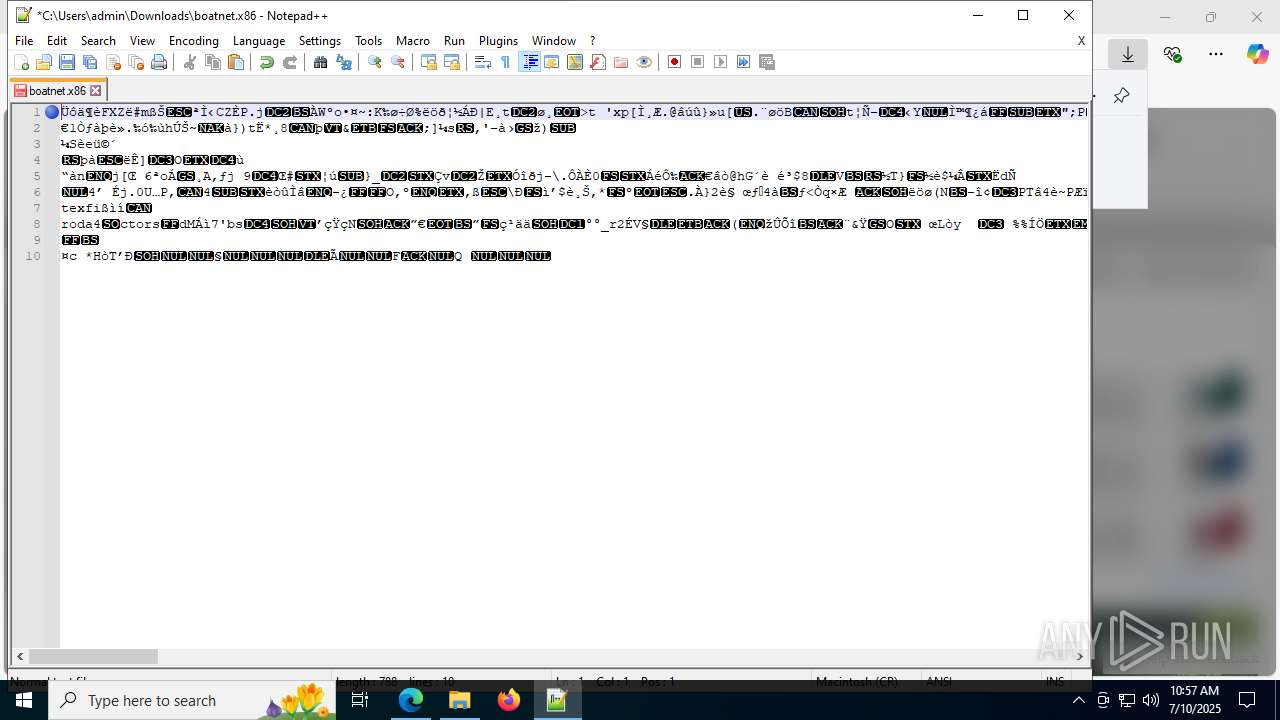The height and width of the screenshot is (720, 1280).
Task: Open the Edit menu
Action: coord(57,41)
